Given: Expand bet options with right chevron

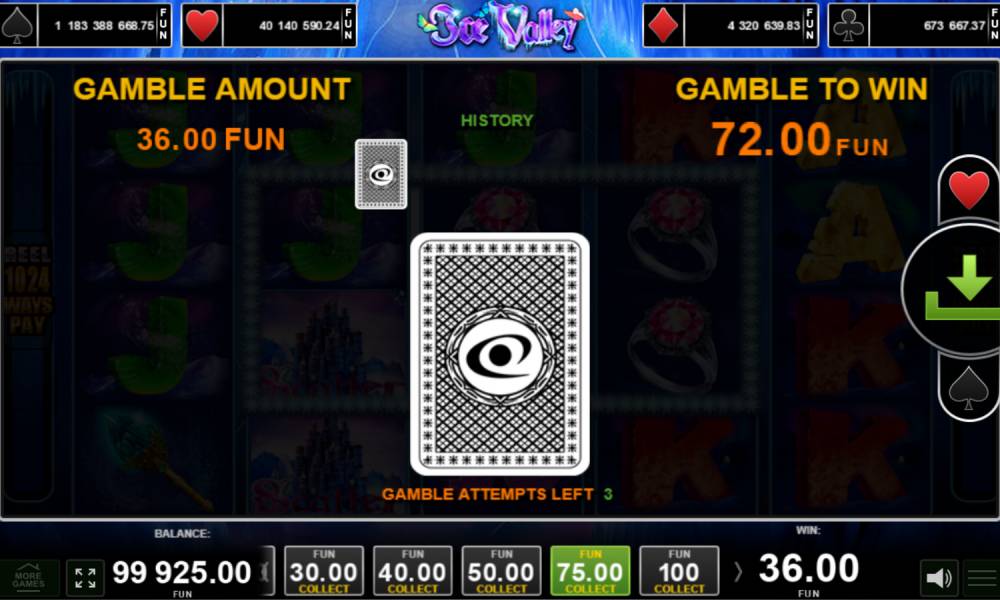Looking at the screenshot, I should point(738,572).
